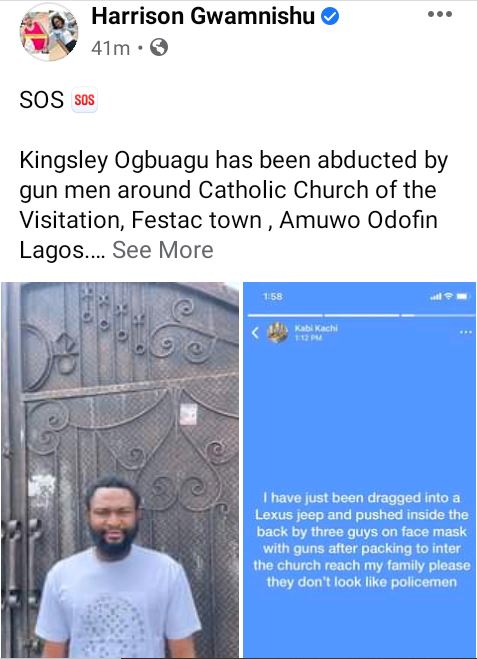The height and width of the screenshot is (659, 477).
Task: Click the first story progress bar segment
Action: click(x=285, y=315)
